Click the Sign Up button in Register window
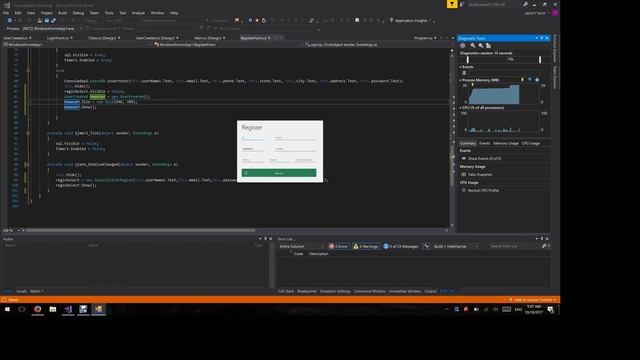 [279, 173]
